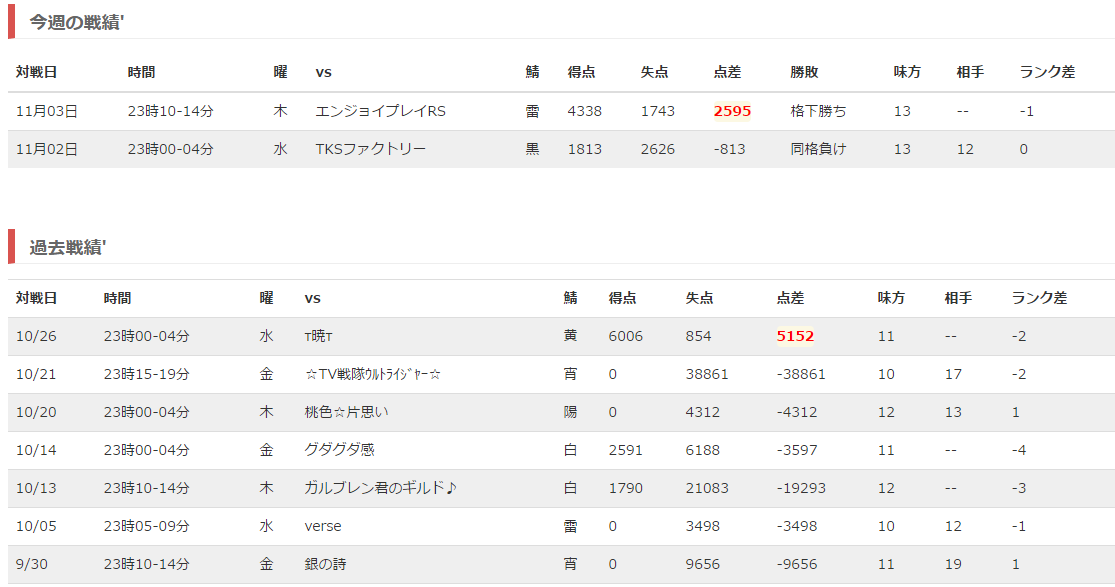Screen dimensions: 1115x587
Task: Click 勝敗 column header
Action: 804,72
